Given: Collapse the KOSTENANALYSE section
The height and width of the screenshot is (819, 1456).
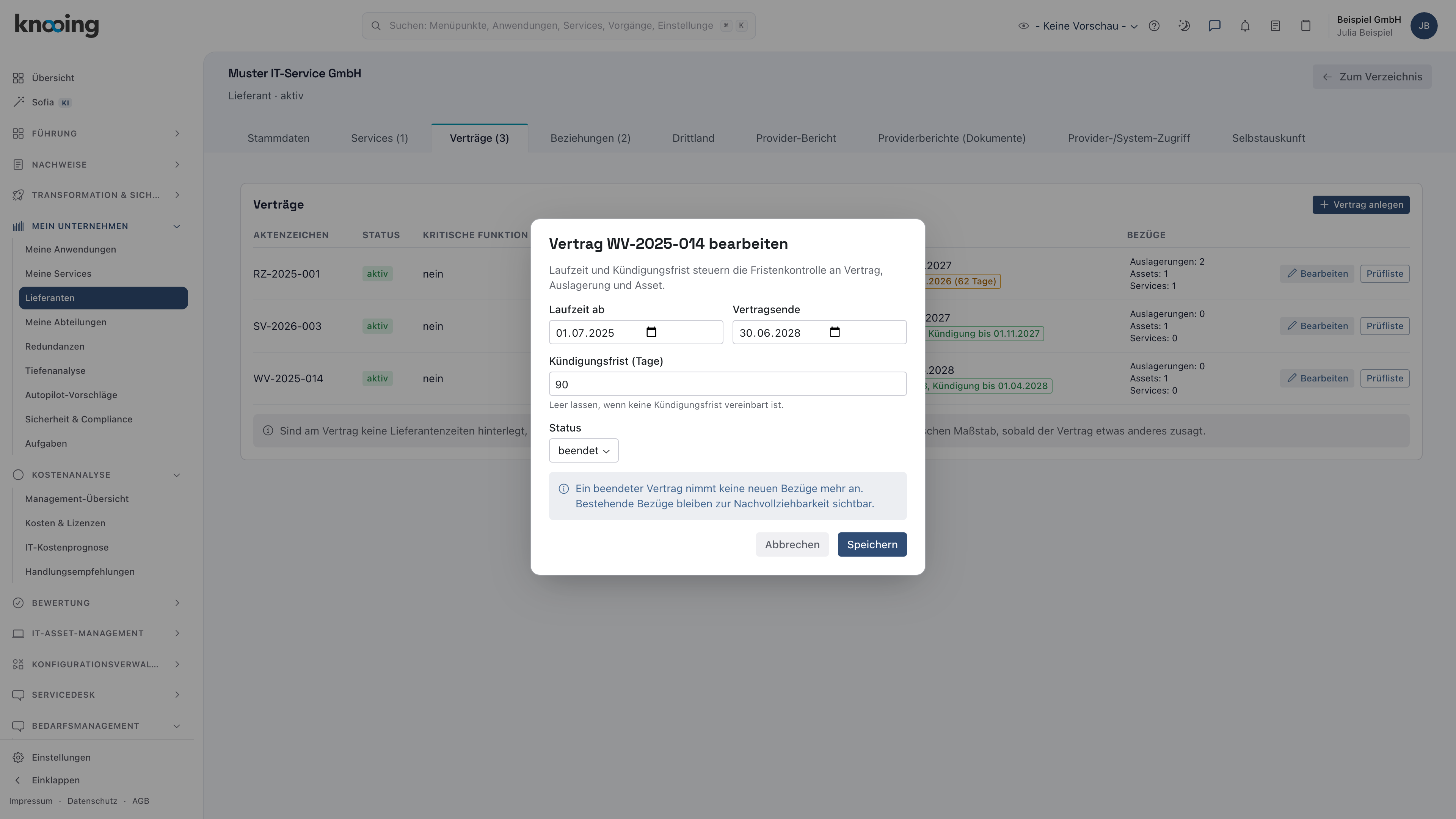Looking at the screenshot, I should click(x=97, y=475).
